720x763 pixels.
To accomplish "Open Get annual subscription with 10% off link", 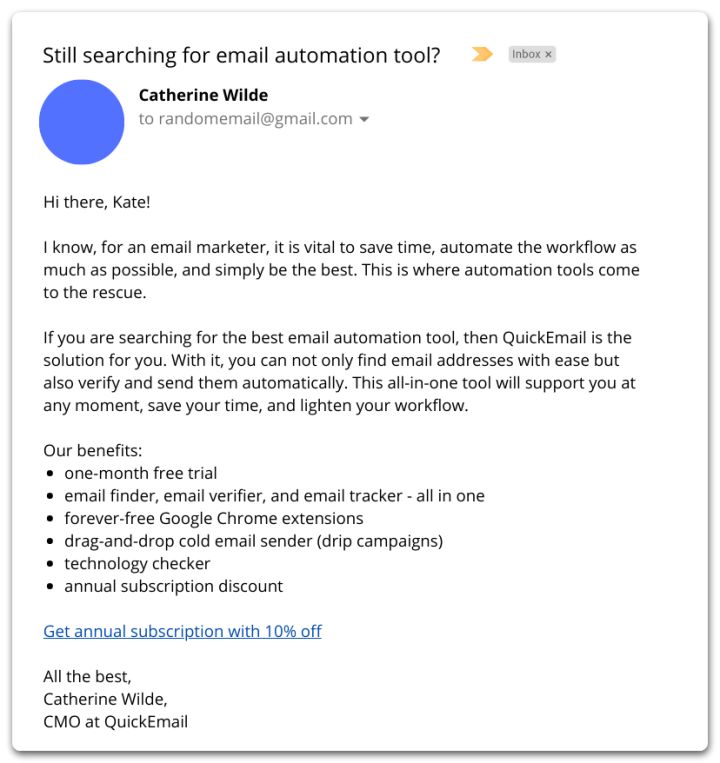I will click(182, 631).
